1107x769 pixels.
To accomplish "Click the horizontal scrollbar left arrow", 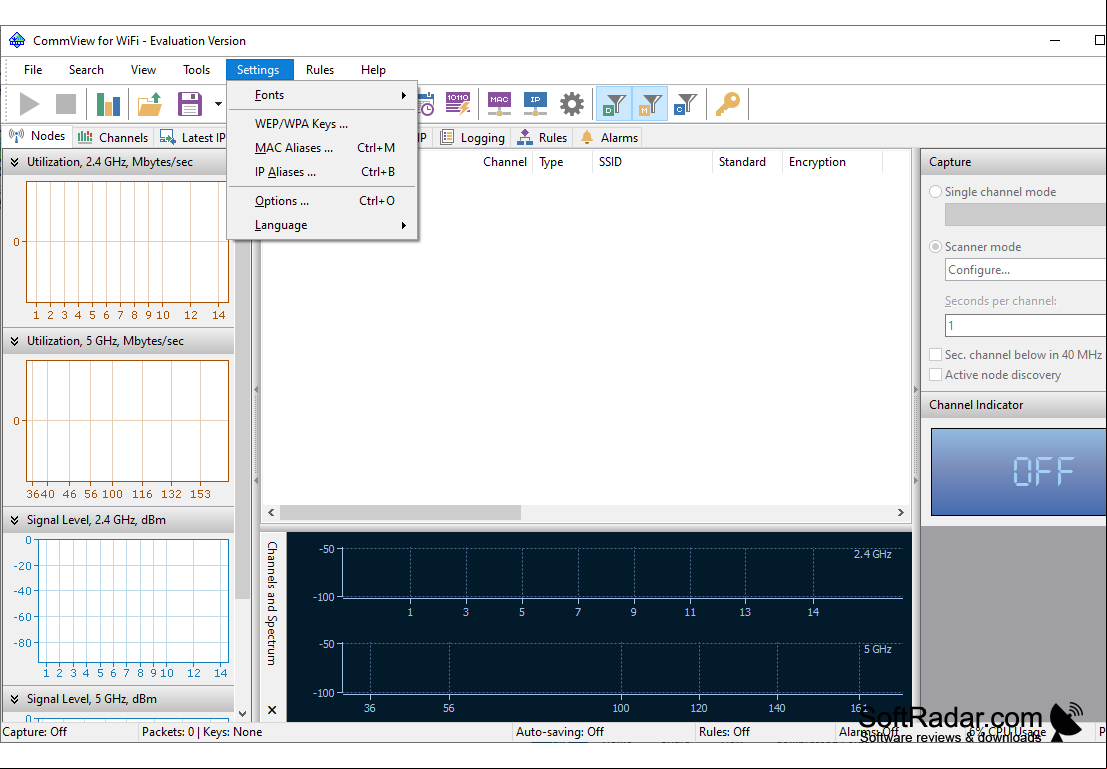I will [x=271, y=513].
